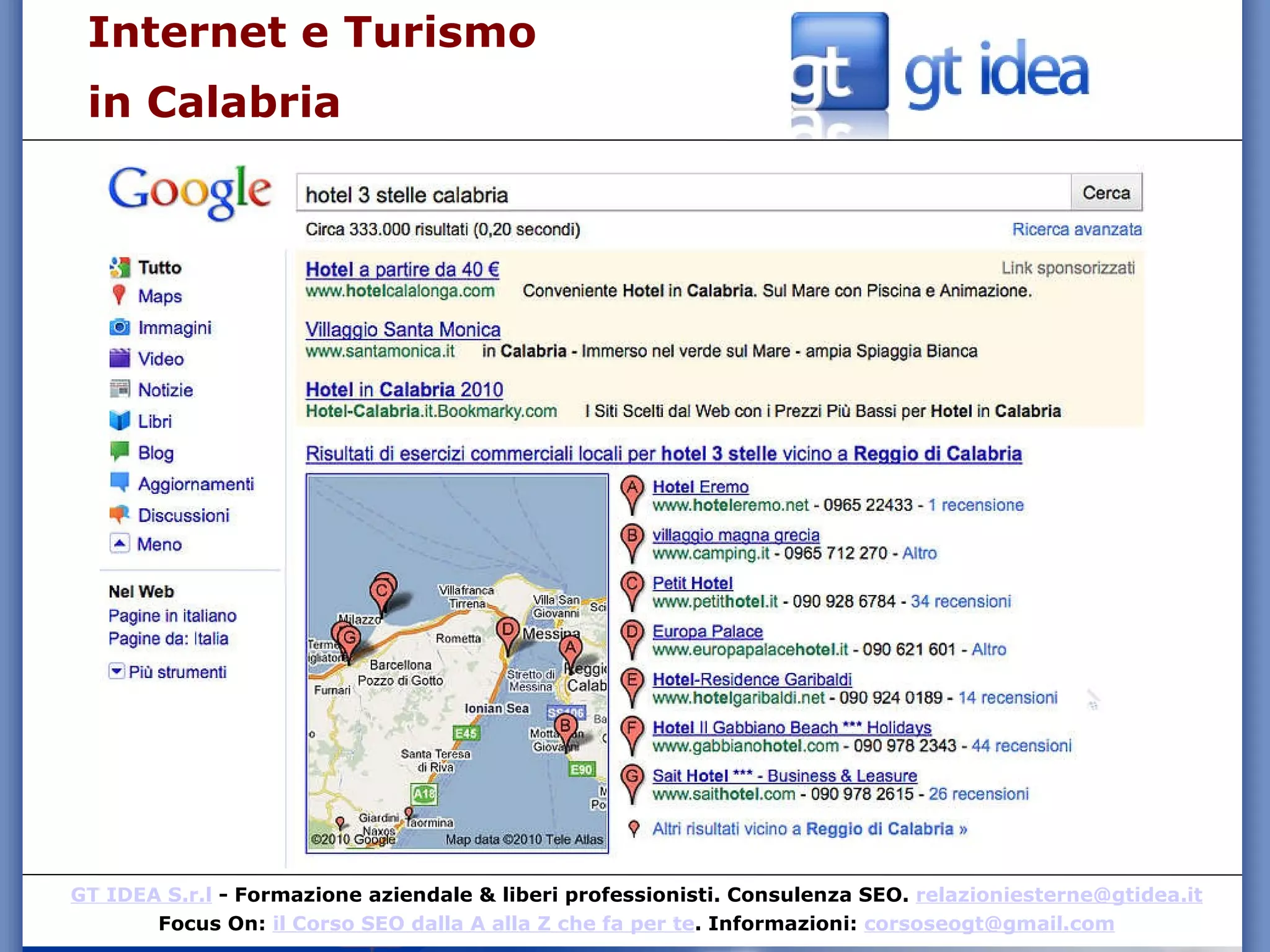Screen dimensions: 1270x952
Task: Click the Aggiornamenti blue bubble icon
Action: pyautogui.click(x=120, y=483)
